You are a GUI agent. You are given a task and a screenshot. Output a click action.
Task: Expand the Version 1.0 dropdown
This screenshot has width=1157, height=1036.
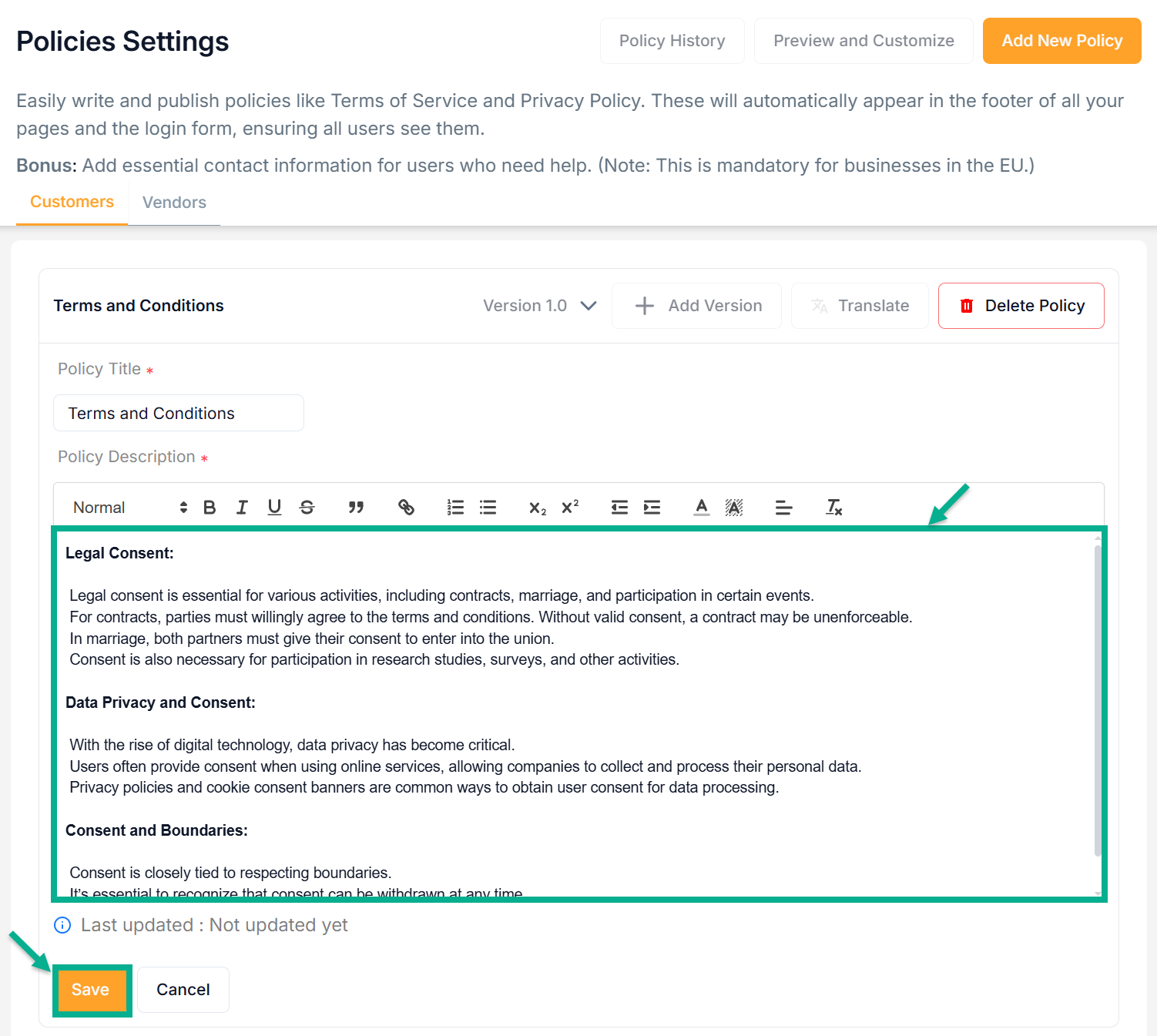click(540, 306)
